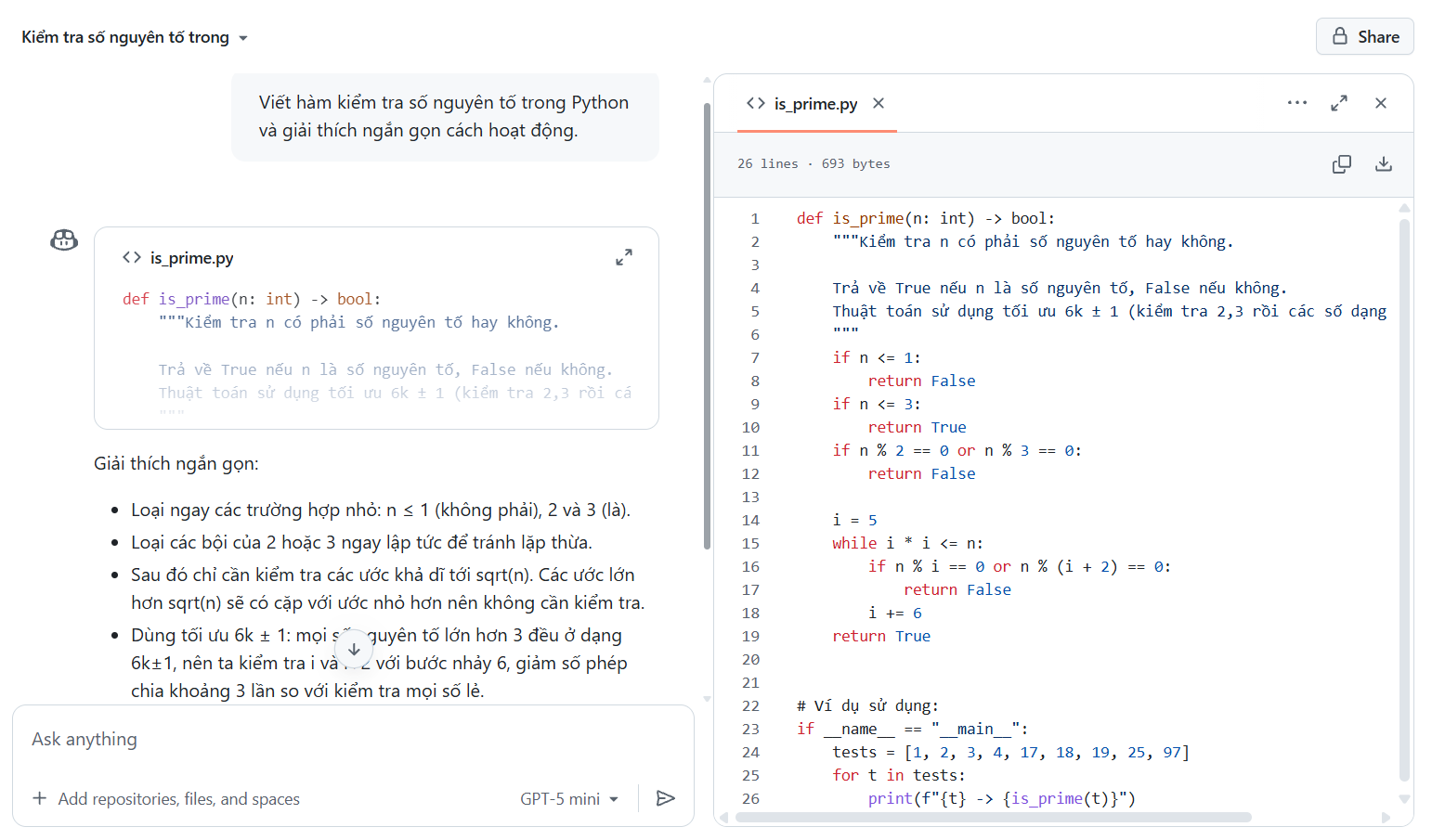Screen dimensions: 1432x840
Task: Close the is_prime.py editor tab
Action: pos(878,103)
